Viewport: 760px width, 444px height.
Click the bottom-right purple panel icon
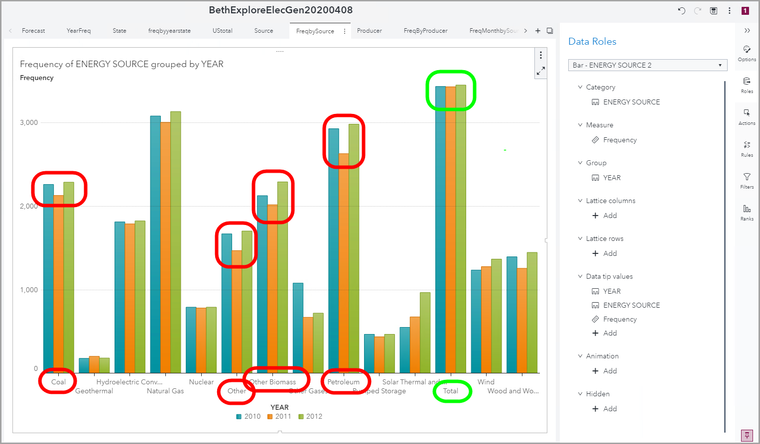pos(747,434)
